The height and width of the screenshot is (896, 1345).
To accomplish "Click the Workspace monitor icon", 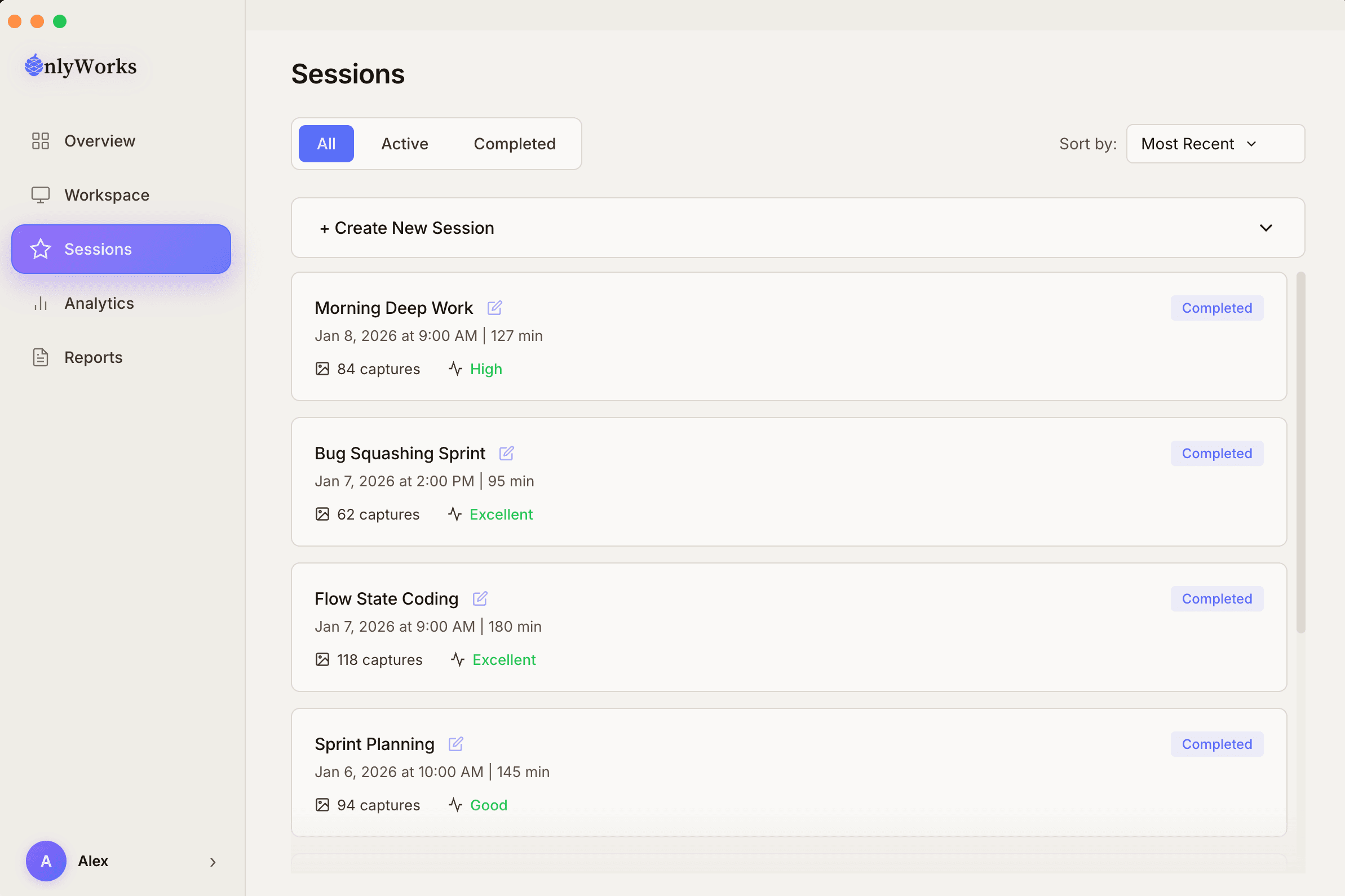I will (x=39, y=194).
